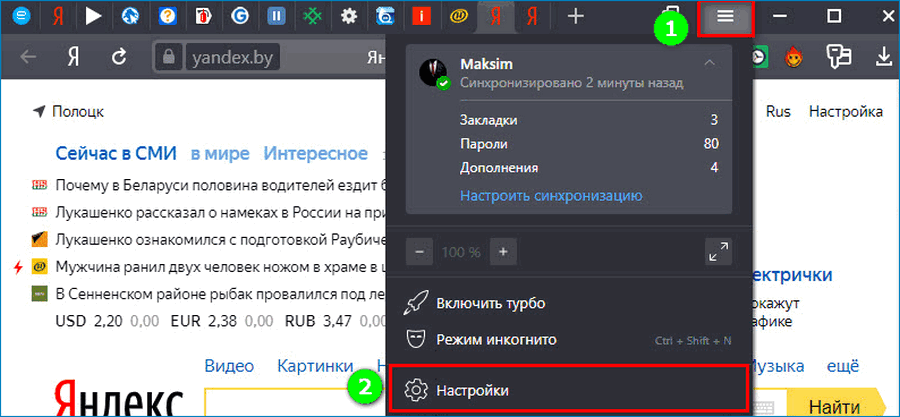900x417 pixels.
Task: Open news Лукашенко ознакомился с подготовкой
Action: (220, 239)
